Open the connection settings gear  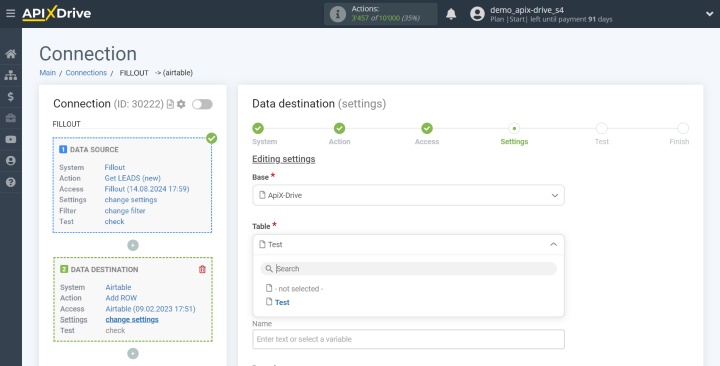181,104
